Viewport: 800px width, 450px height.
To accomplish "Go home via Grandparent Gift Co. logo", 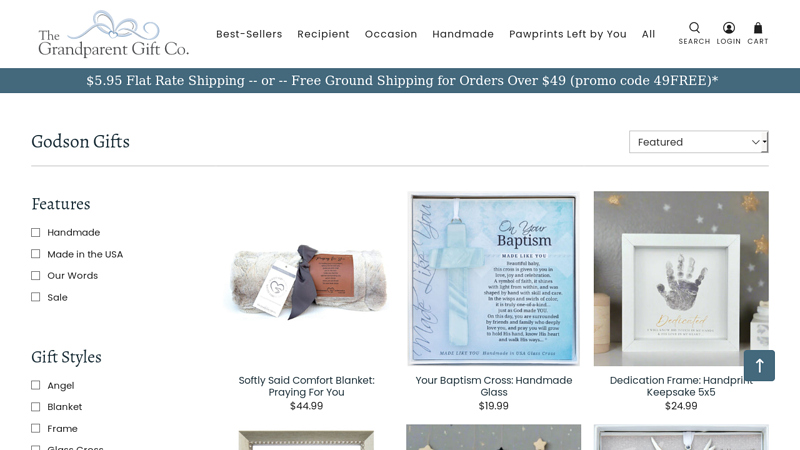I will (113, 34).
